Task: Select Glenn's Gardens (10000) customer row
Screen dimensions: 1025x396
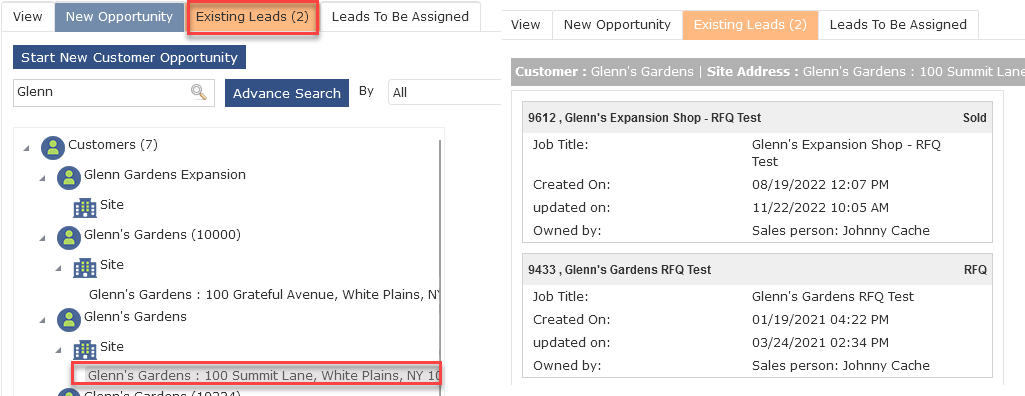Action: (x=163, y=235)
